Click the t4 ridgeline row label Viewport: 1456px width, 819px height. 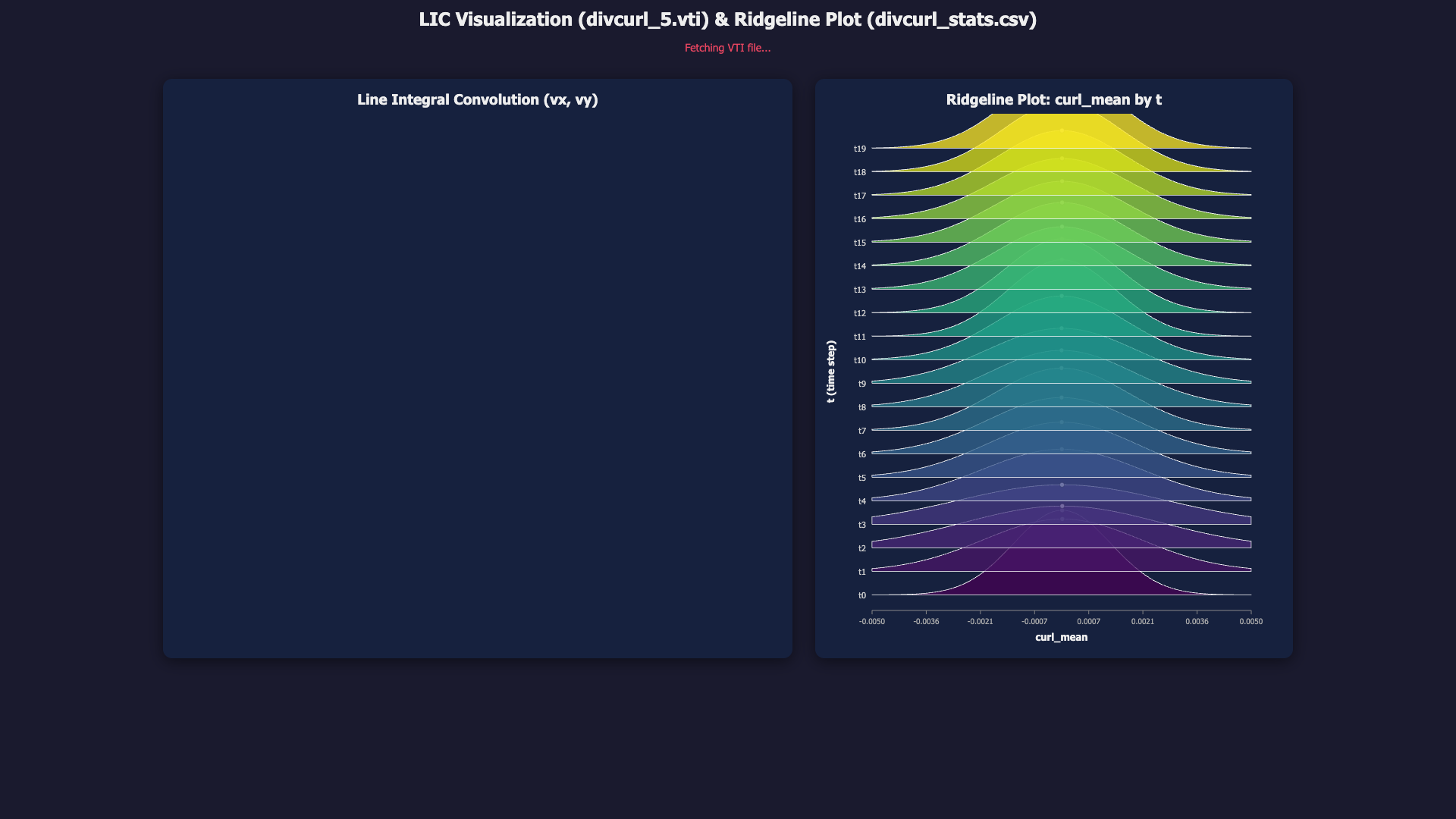pyautogui.click(x=861, y=501)
